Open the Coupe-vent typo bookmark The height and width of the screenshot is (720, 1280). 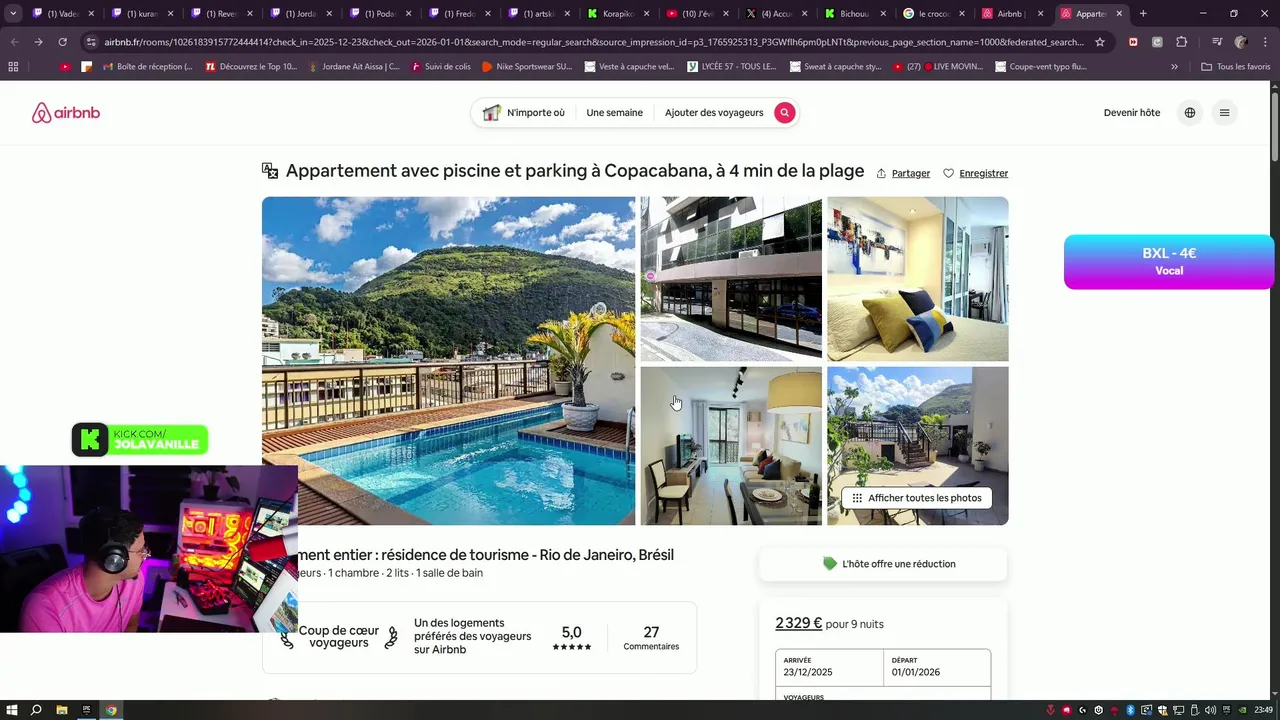tap(1042, 66)
